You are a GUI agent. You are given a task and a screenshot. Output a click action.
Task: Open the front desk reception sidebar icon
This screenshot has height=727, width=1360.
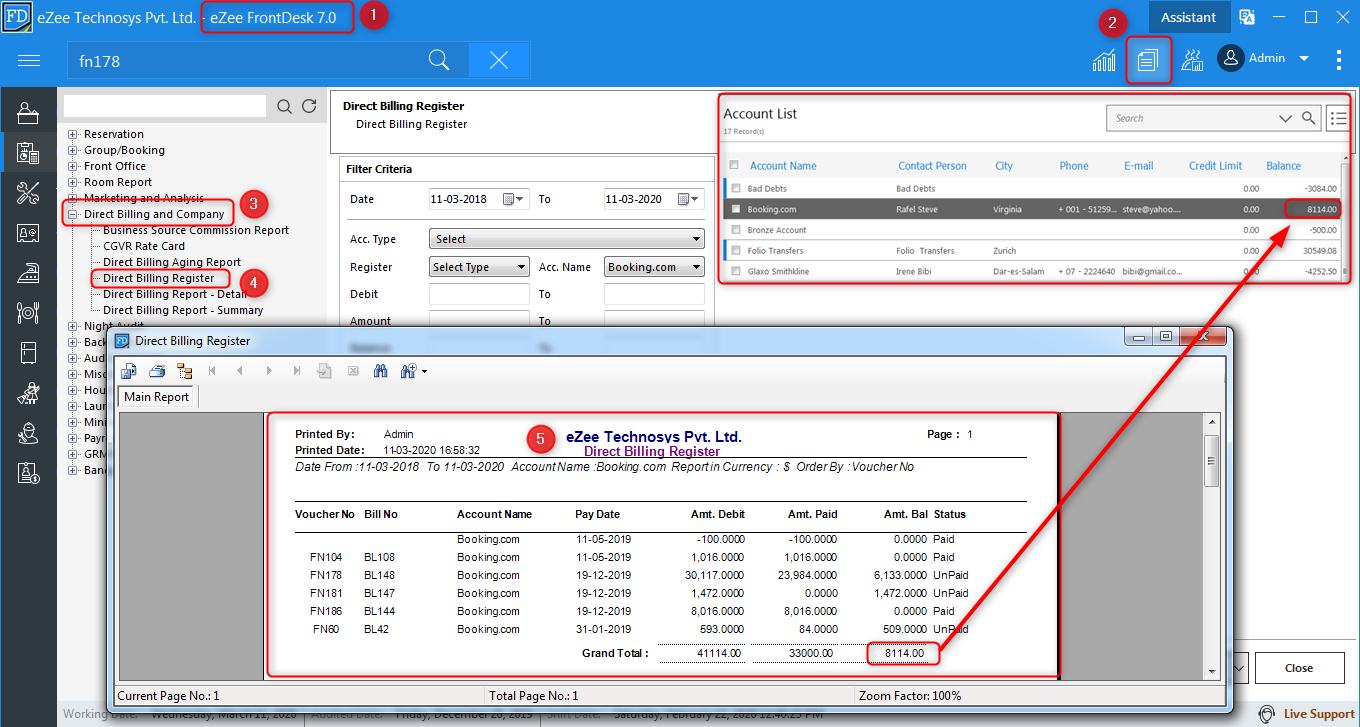[28, 113]
